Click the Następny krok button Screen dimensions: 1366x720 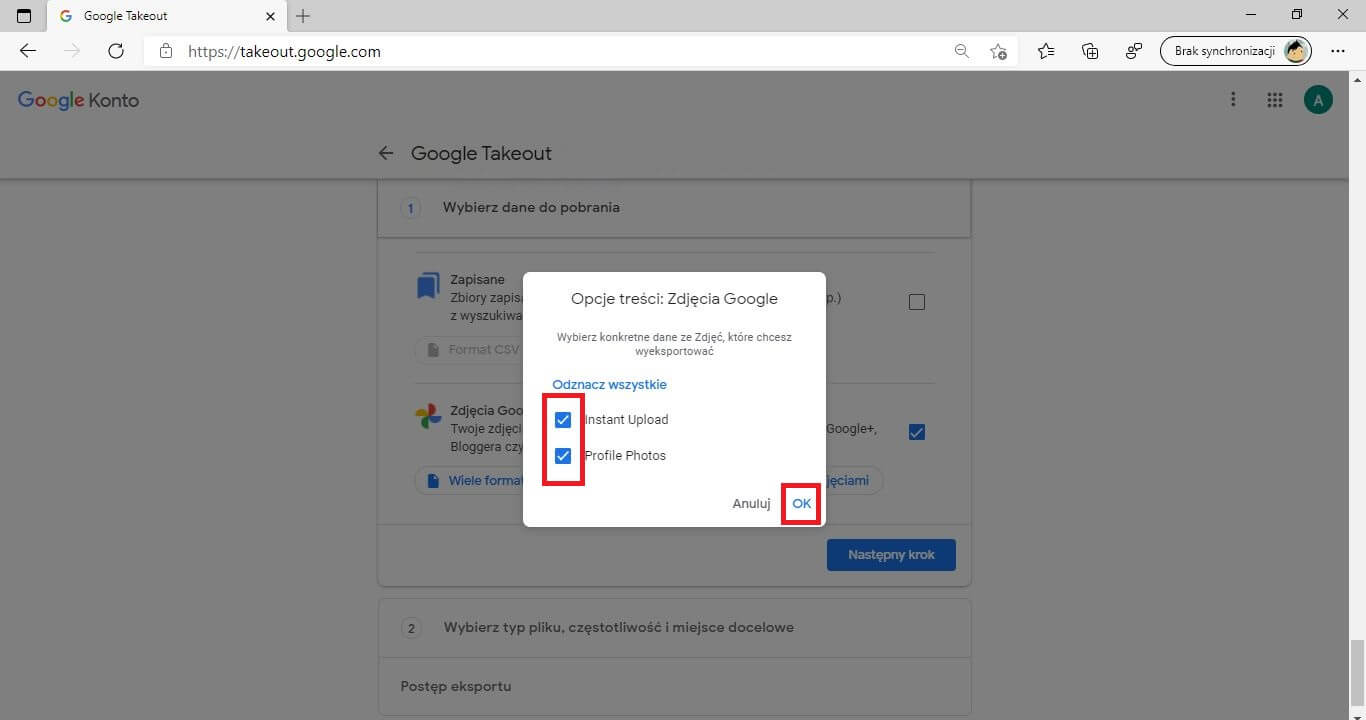tap(891, 555)
